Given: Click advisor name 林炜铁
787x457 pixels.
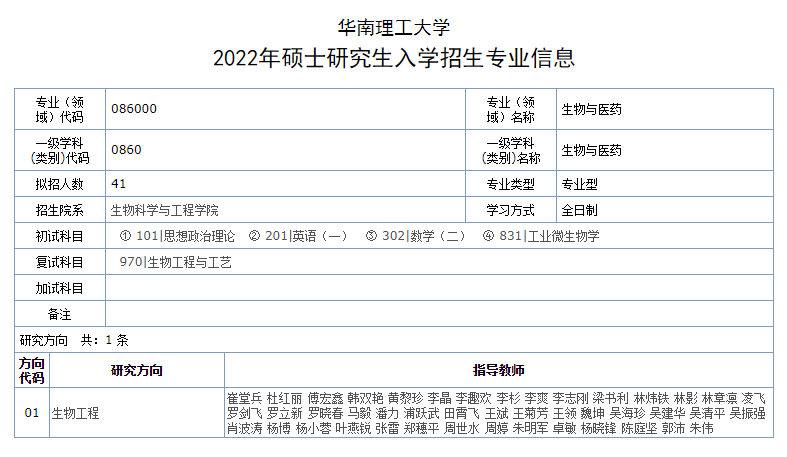Looking at the screenshot, I should point(651,398).
